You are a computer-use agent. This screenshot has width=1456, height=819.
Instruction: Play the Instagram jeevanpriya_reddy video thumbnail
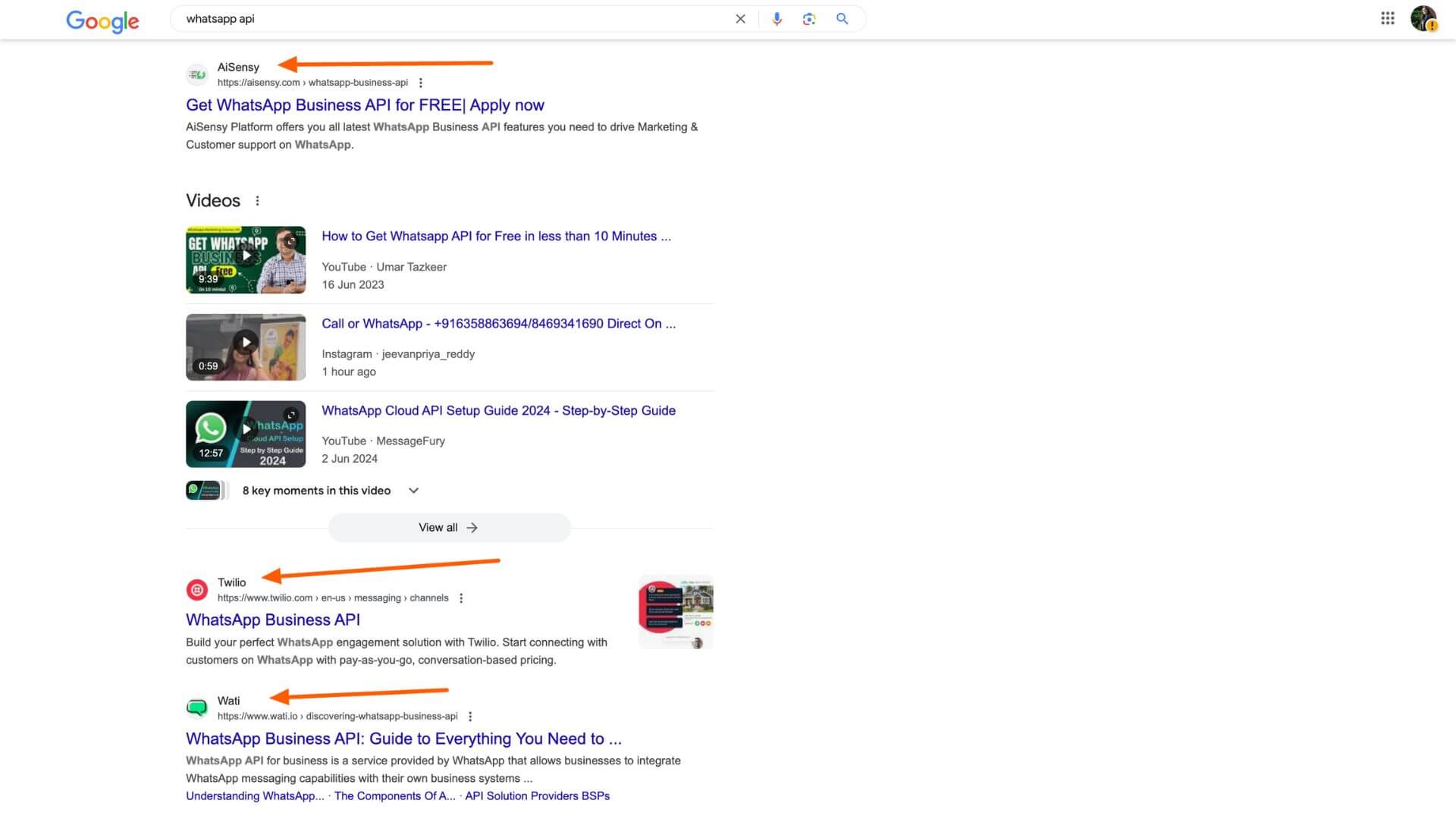(246, 347)
